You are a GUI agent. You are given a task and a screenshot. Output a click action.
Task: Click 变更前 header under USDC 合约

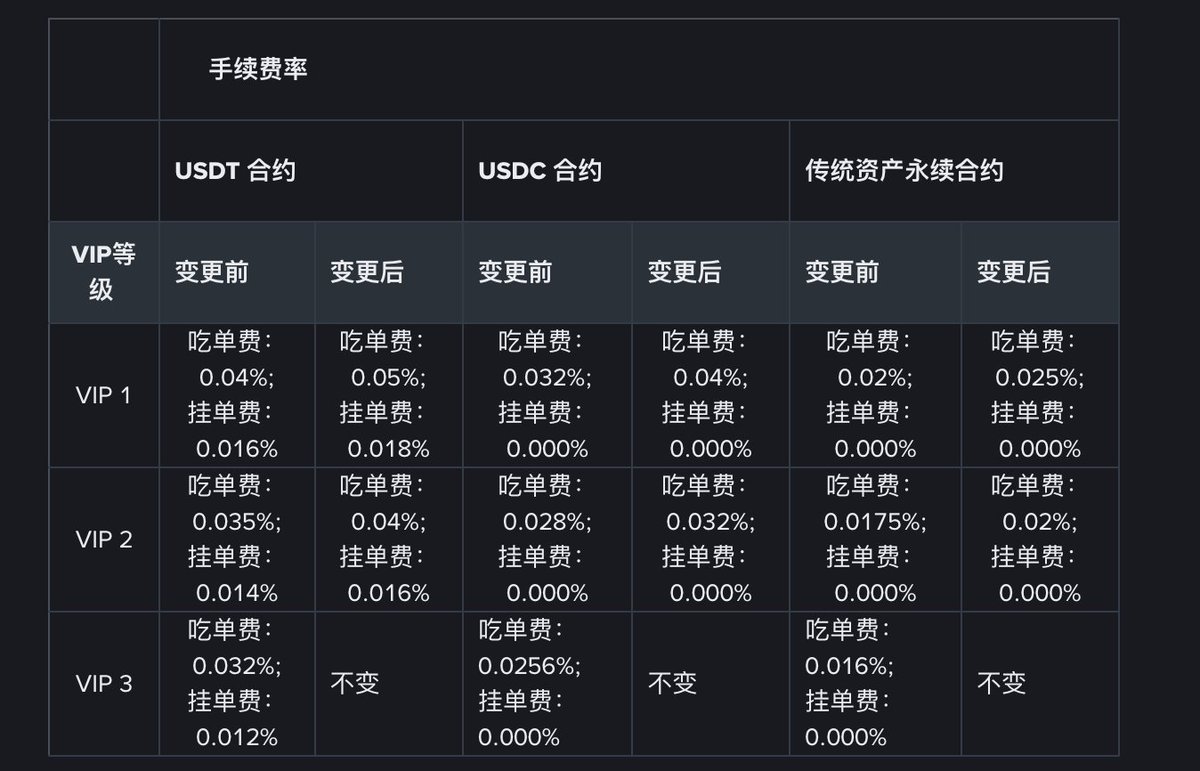pos(515,272)
